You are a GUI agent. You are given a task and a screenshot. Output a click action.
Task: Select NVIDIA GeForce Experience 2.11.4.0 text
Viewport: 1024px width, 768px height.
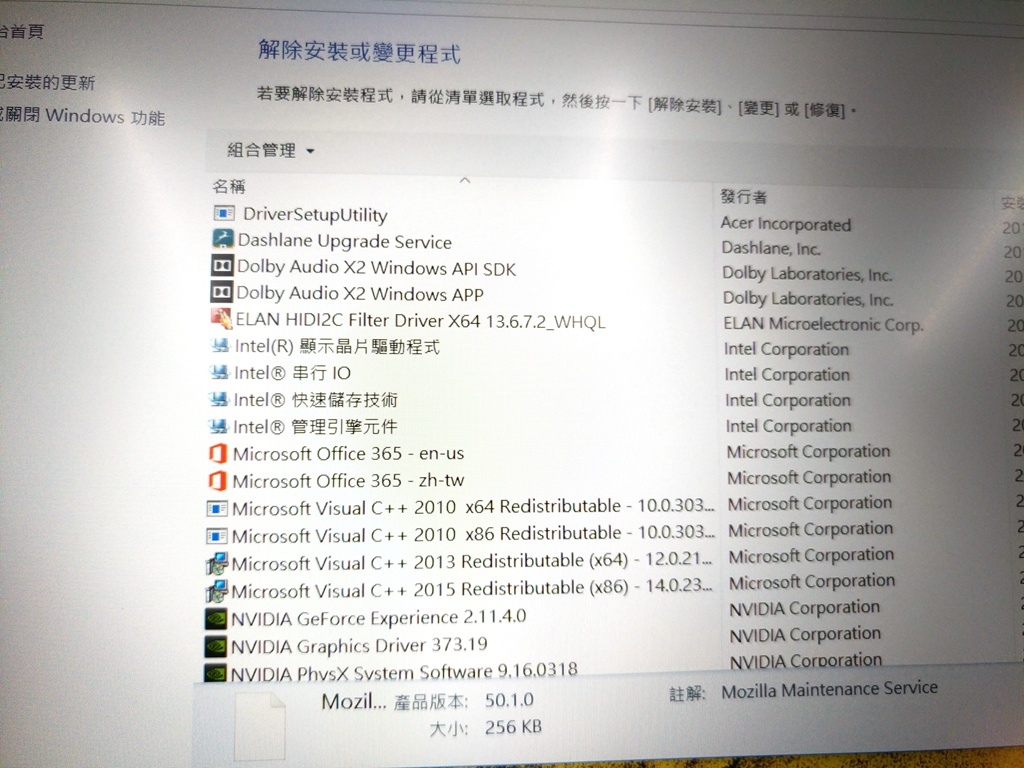[x=379, y=618]
